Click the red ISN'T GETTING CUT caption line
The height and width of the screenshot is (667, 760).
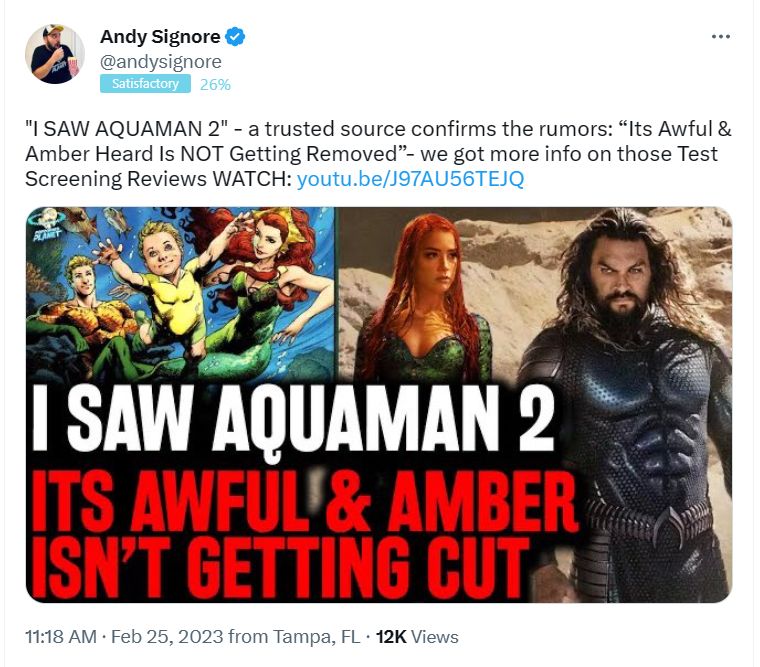(280, 567)
